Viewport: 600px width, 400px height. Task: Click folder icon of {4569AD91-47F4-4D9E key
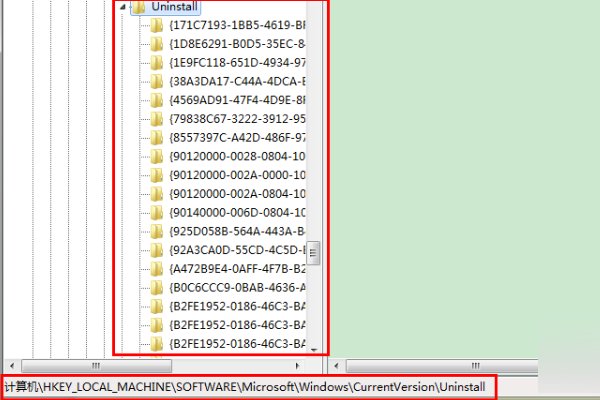click(156, 99)
